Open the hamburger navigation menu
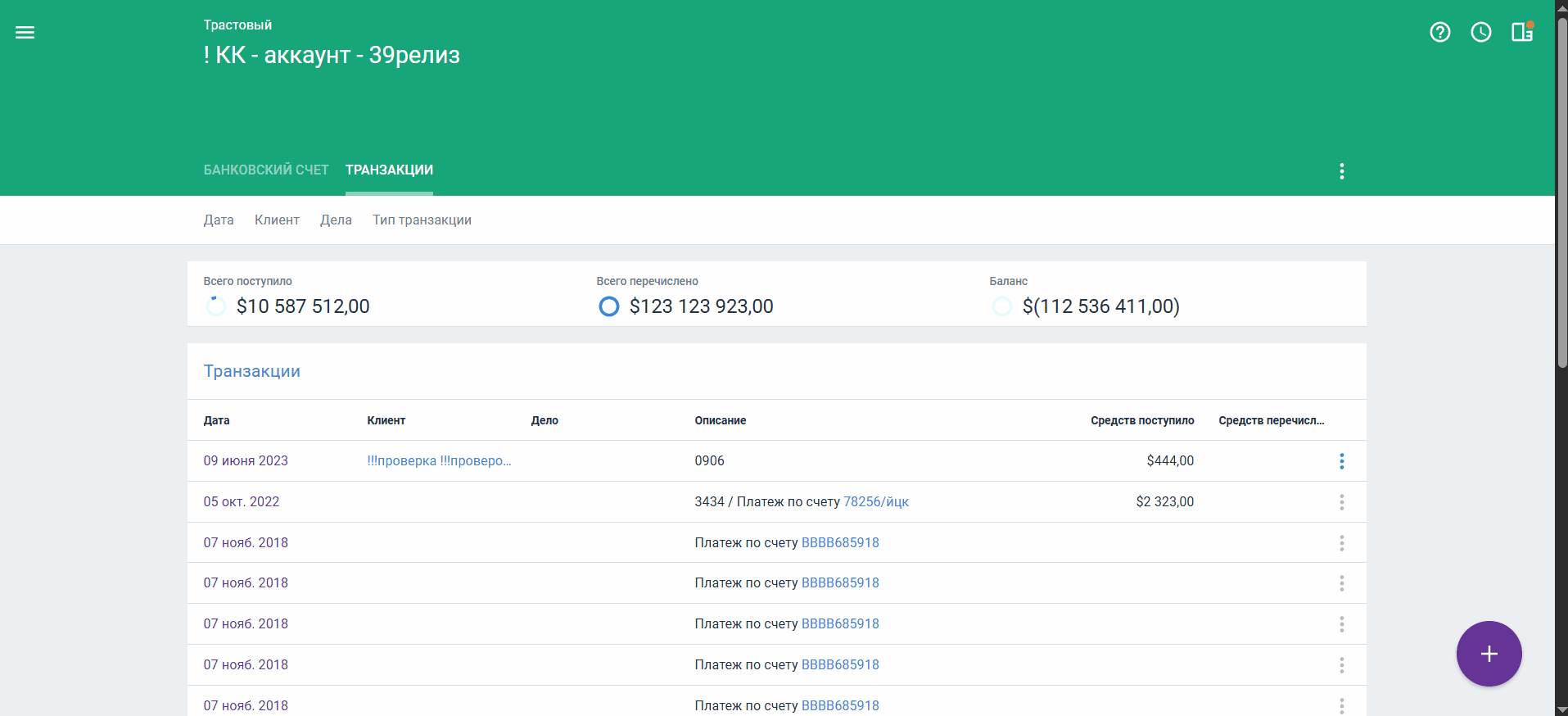This screenshot has width=1568, height=716. point(25,33)
